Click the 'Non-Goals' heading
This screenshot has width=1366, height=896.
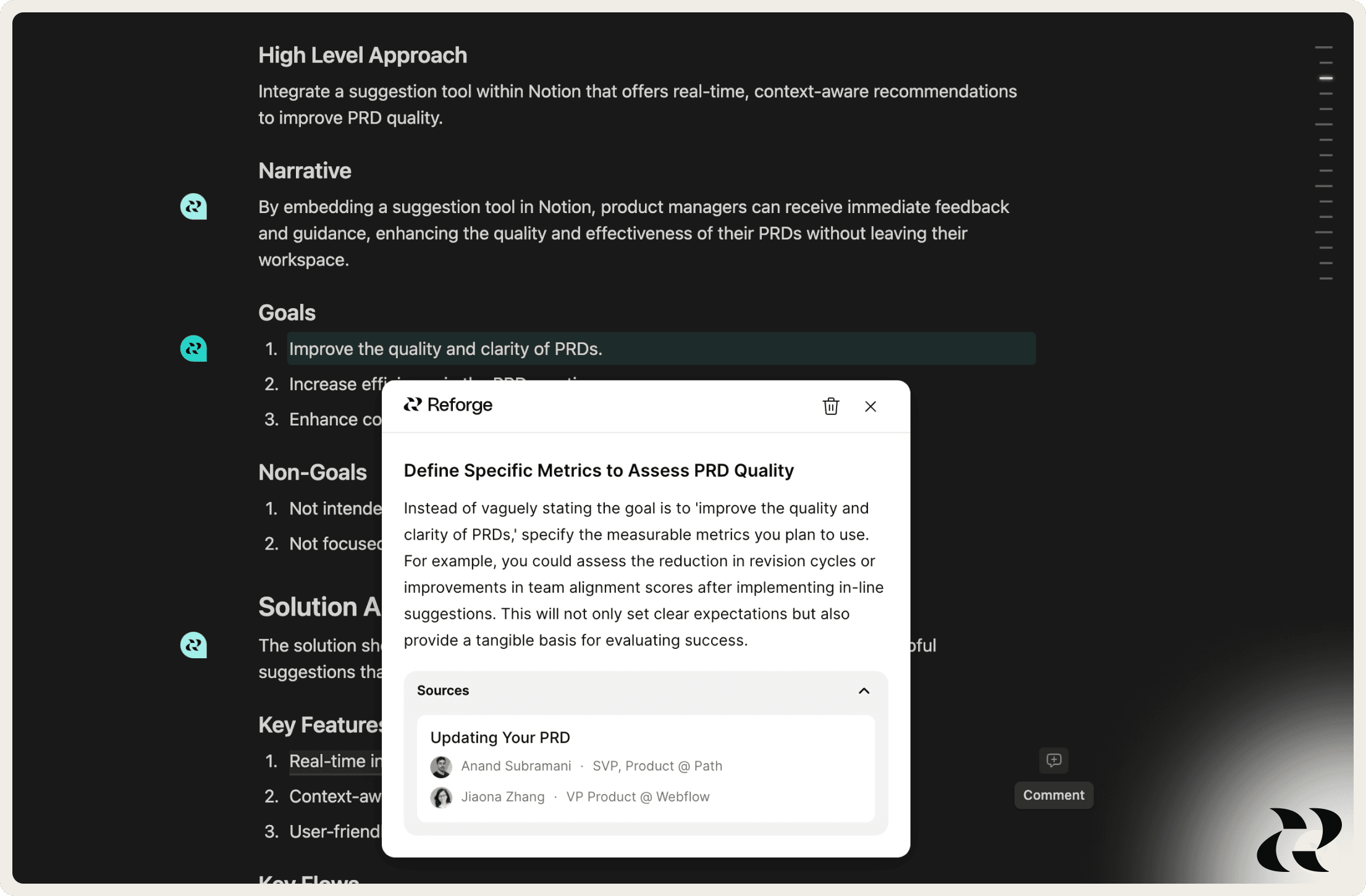click(313, 472)
